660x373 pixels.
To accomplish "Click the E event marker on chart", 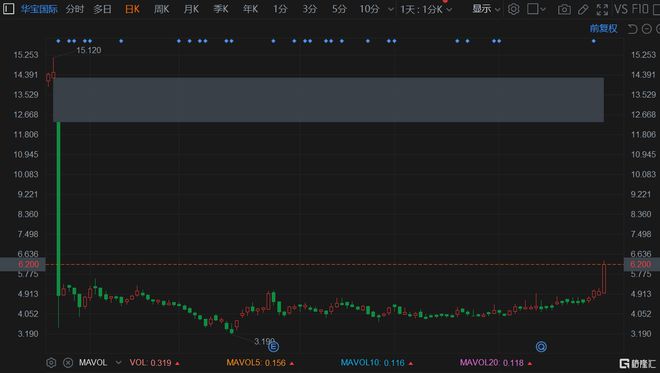I will pos(273,347).
